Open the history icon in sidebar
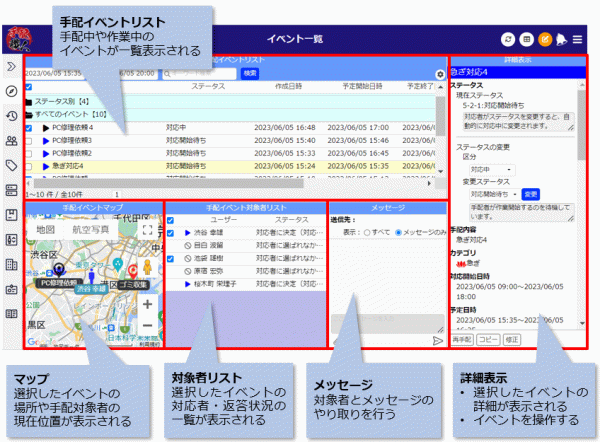Viewport: 600px width, 442px height. point(12,116)
